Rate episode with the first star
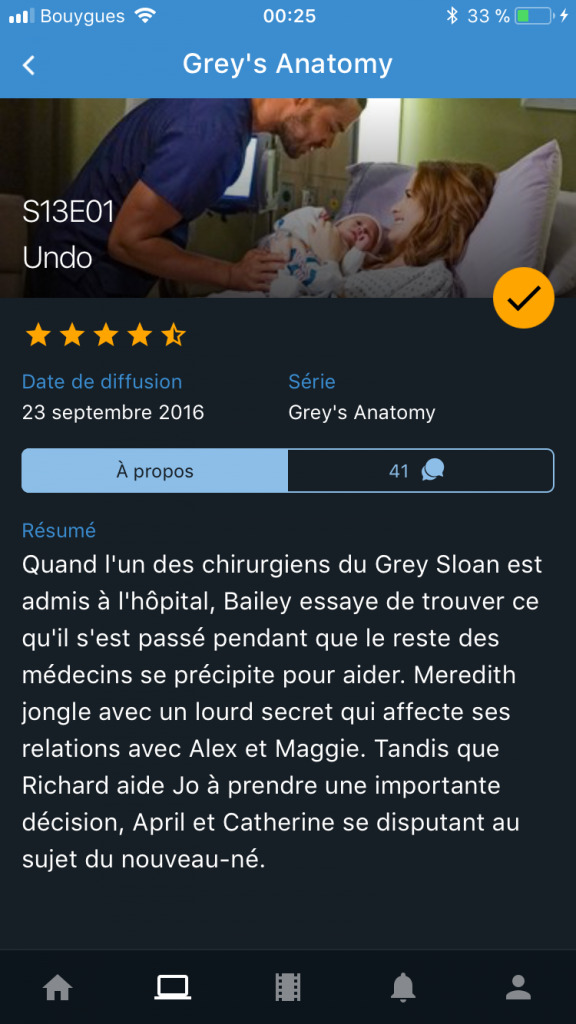Image resolution: width=576 pixels, height=1024 pixels. click(38, 336)
